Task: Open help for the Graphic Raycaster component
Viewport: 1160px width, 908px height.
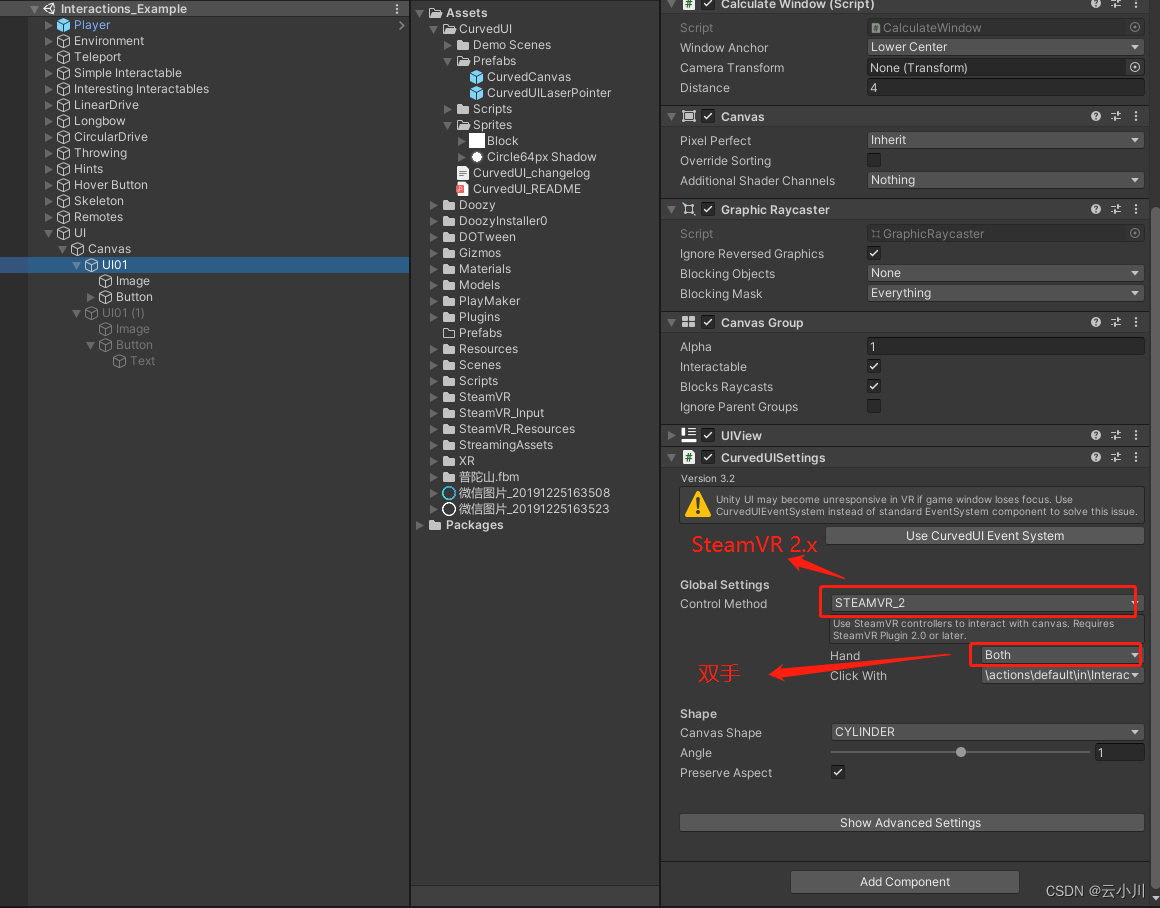Action: (1096, 209)
